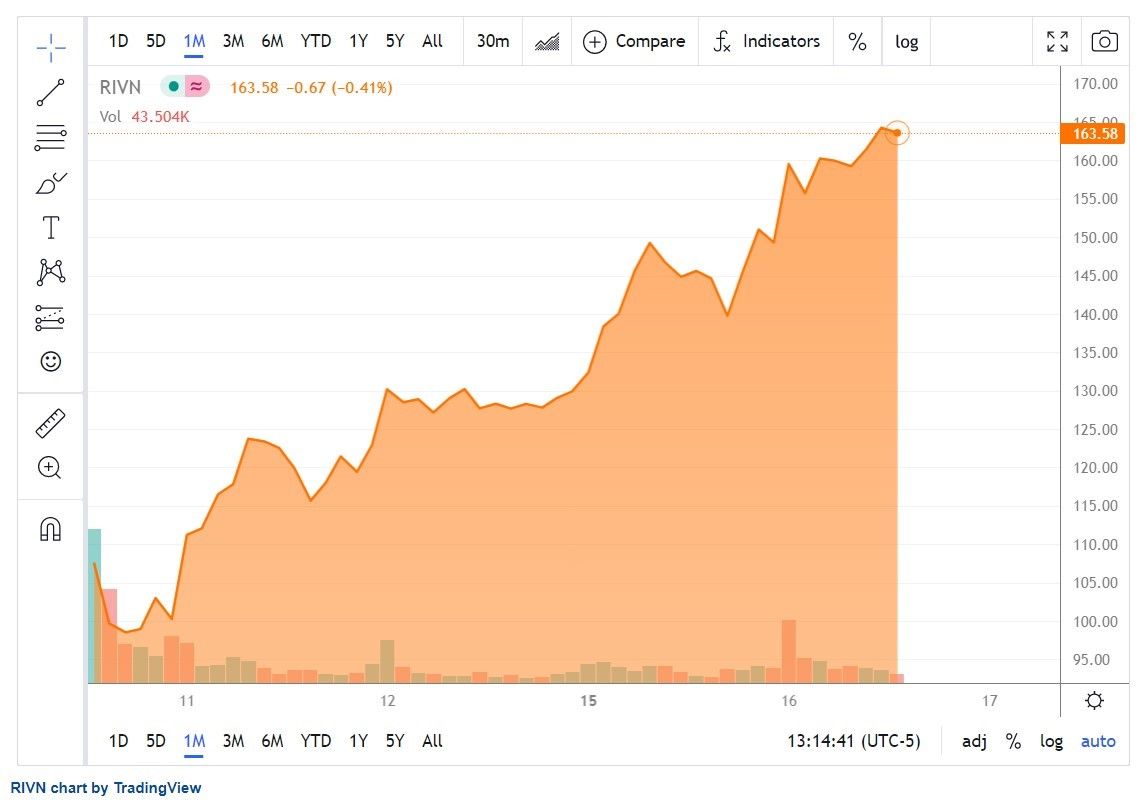The width and height of the screenshot is (1147, 800).
Task: Select the brush drawing tool
Action: pos(50,183)
